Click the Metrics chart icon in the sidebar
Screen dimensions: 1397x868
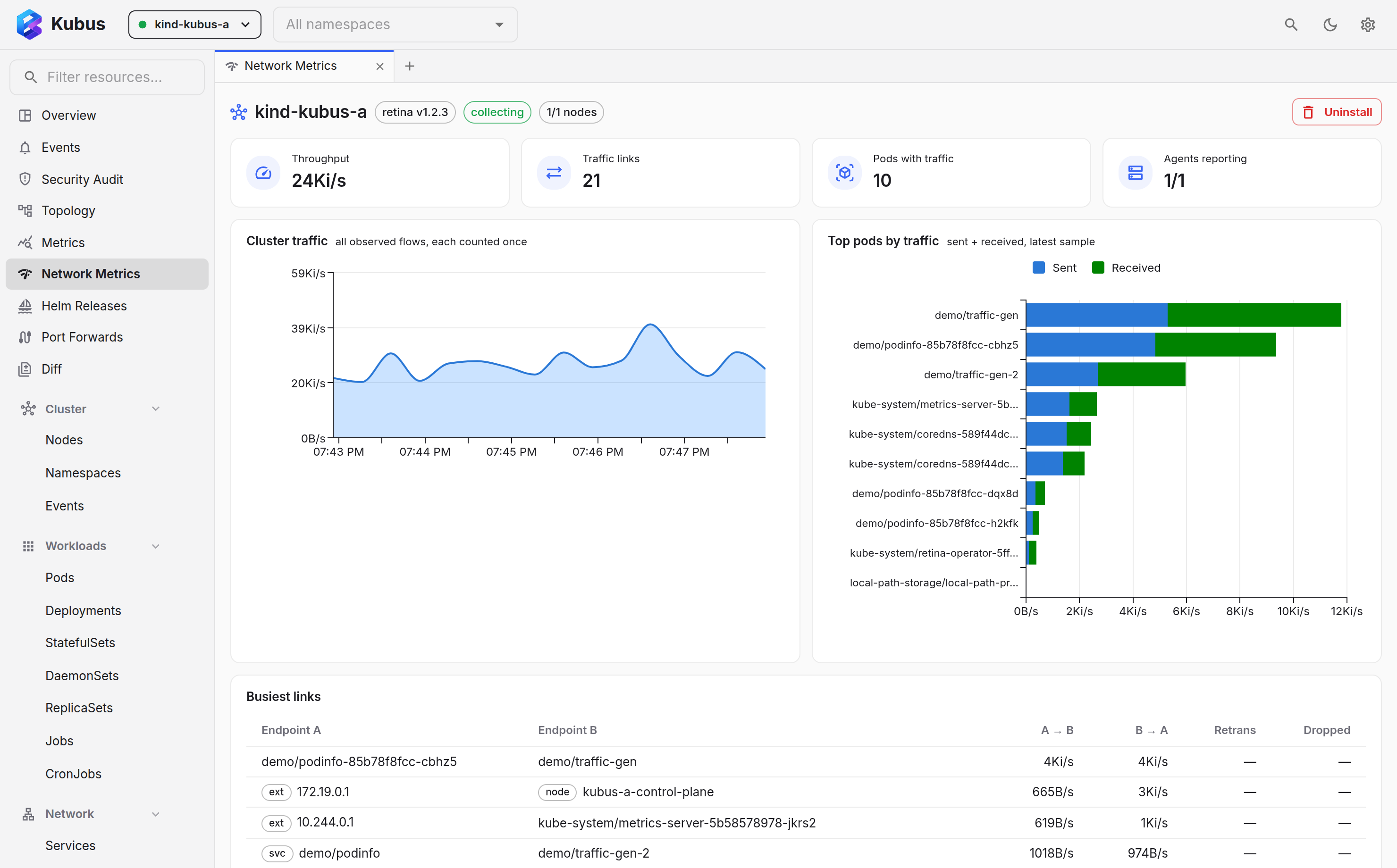pos(25,242)
